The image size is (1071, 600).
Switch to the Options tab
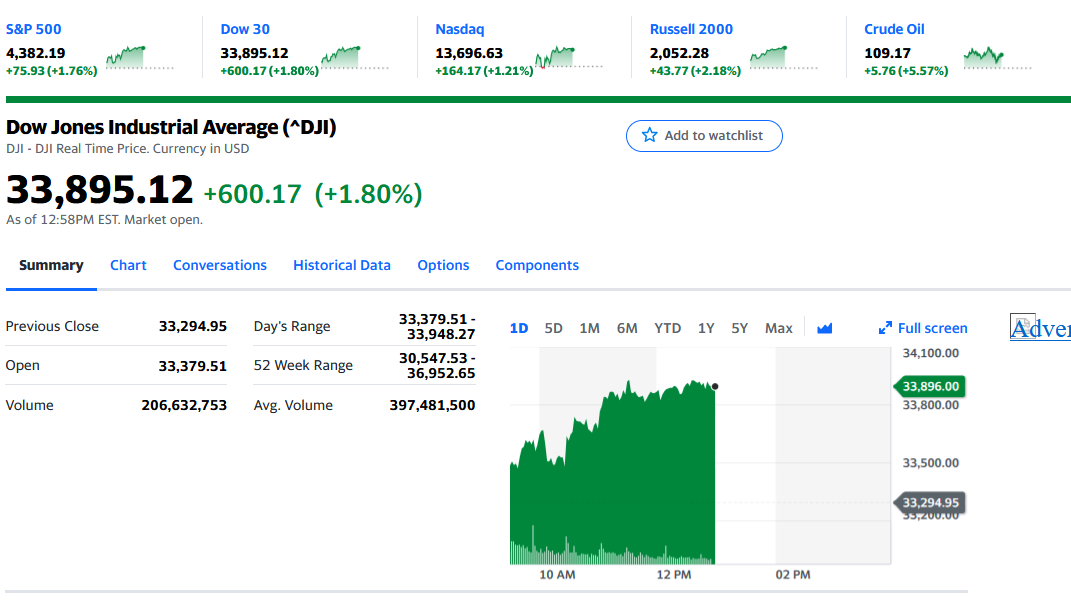tap(443, 265)
